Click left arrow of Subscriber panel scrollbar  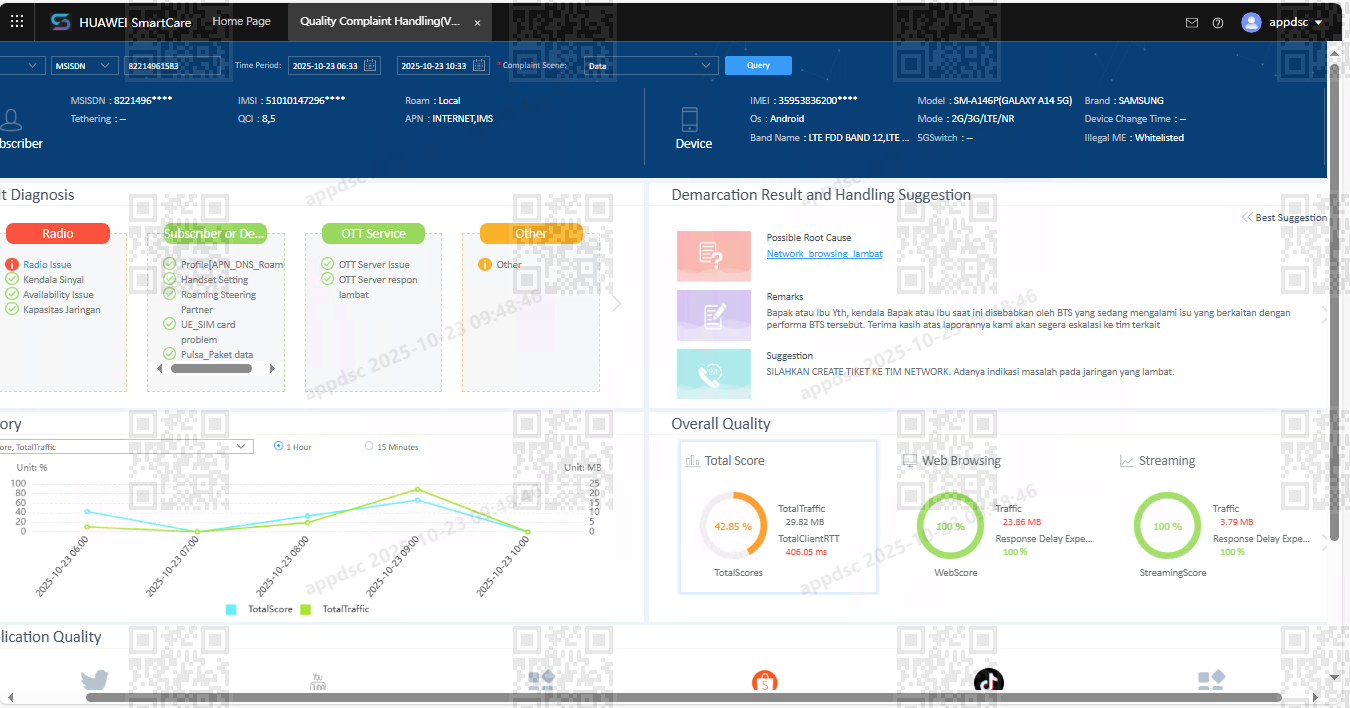pyautogui.click(x=158, y=368)
